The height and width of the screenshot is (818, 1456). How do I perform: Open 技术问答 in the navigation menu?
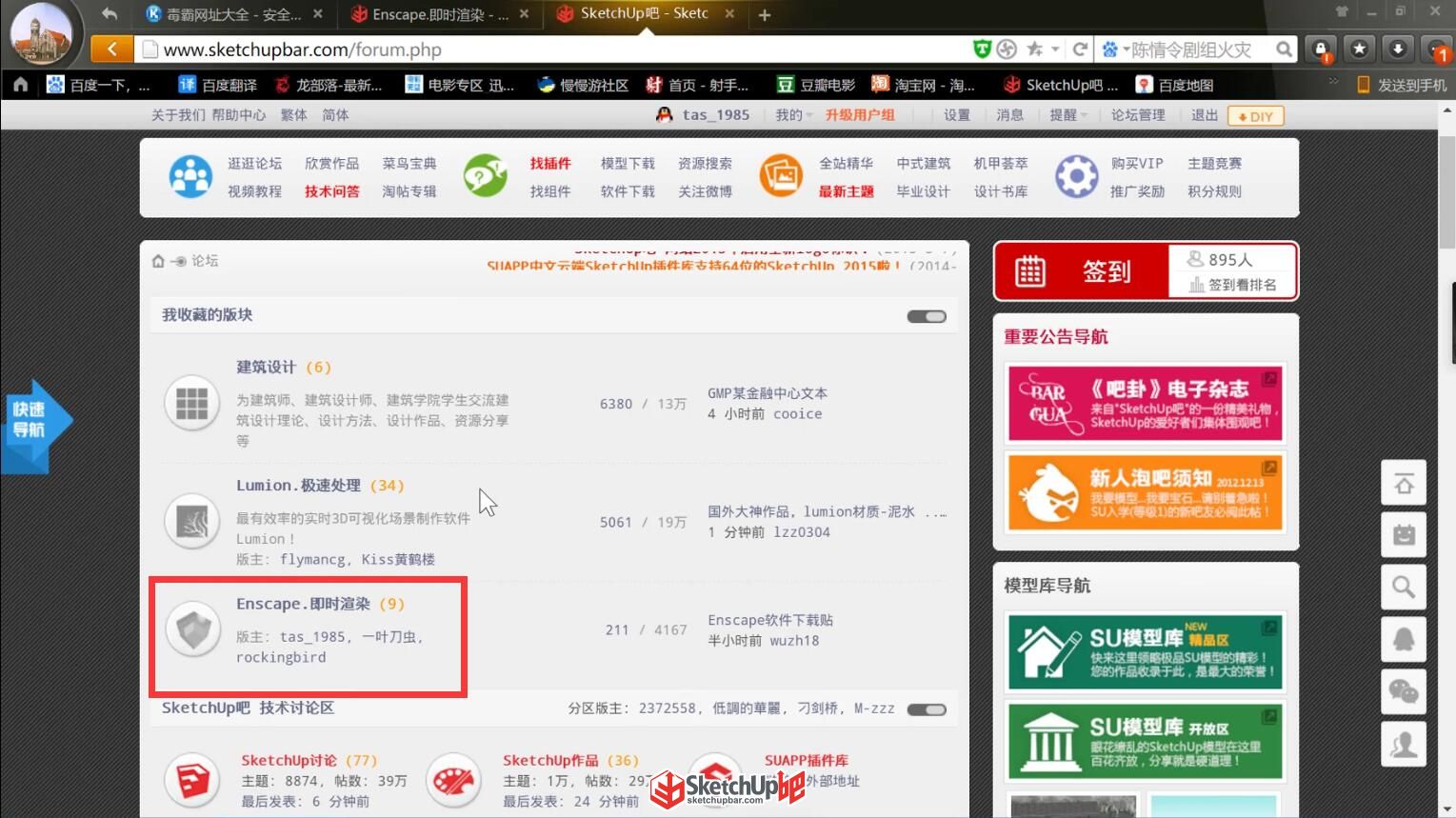click(332, 191)
